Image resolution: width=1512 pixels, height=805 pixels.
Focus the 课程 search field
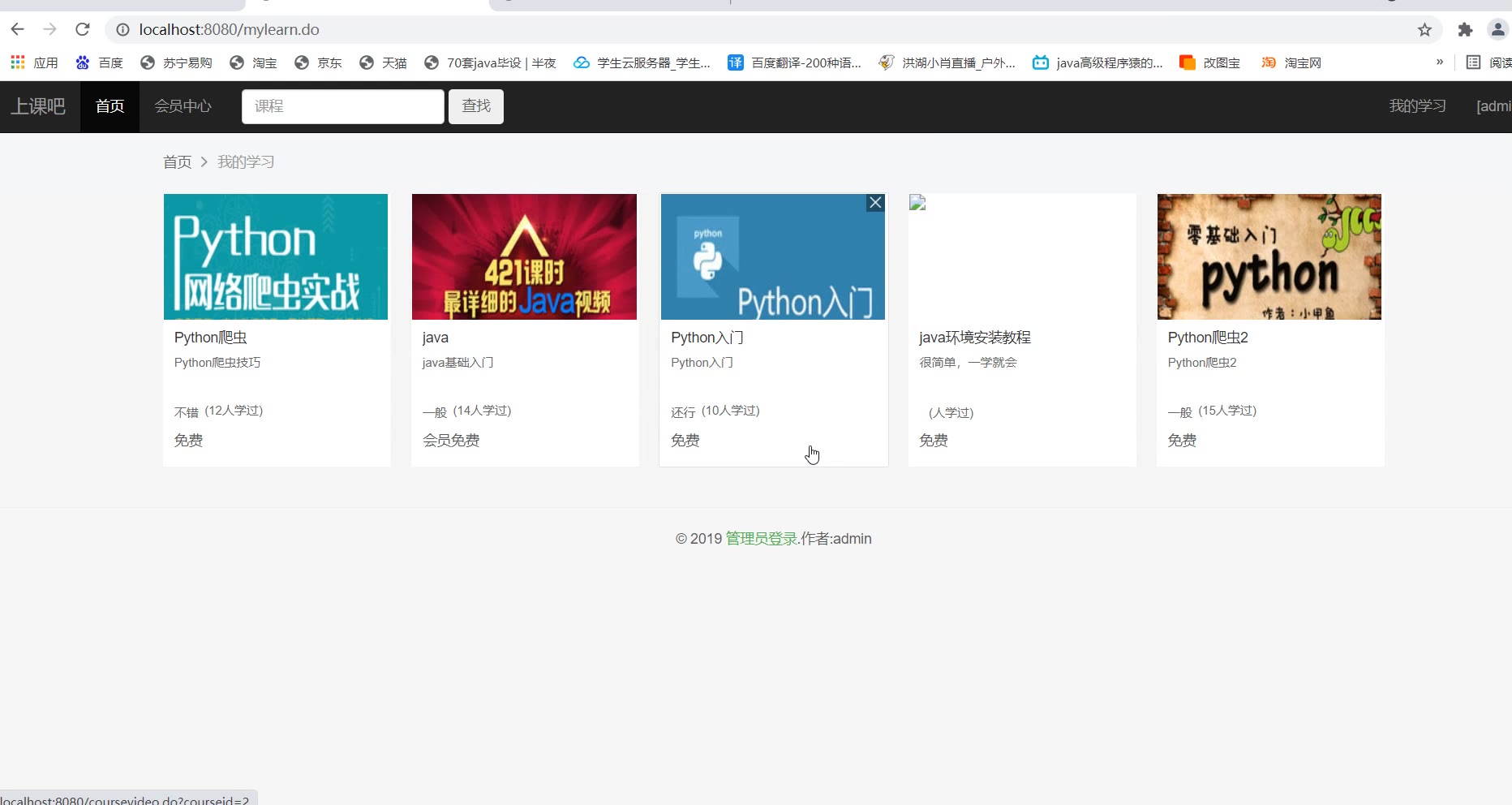pyautogui.click(x=343, y=106)
